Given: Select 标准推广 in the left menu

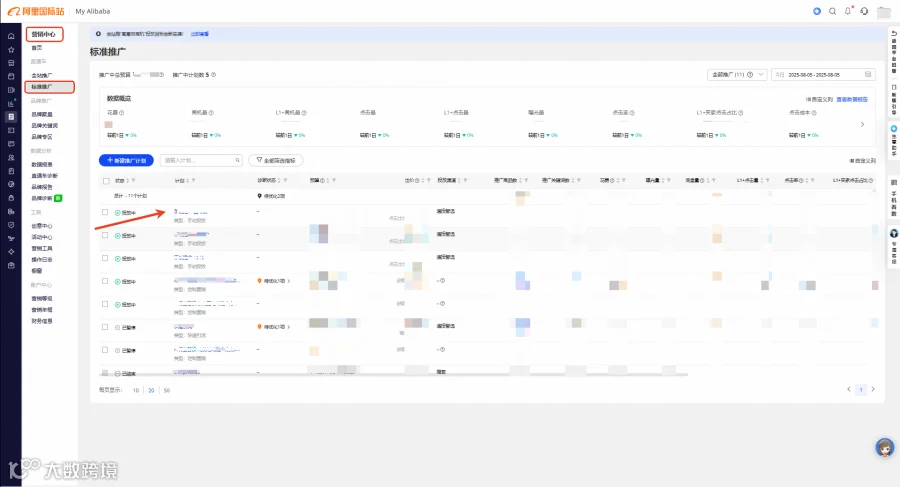Looking at the screenshot, I should pyautogui.click(x=49, y=87).
